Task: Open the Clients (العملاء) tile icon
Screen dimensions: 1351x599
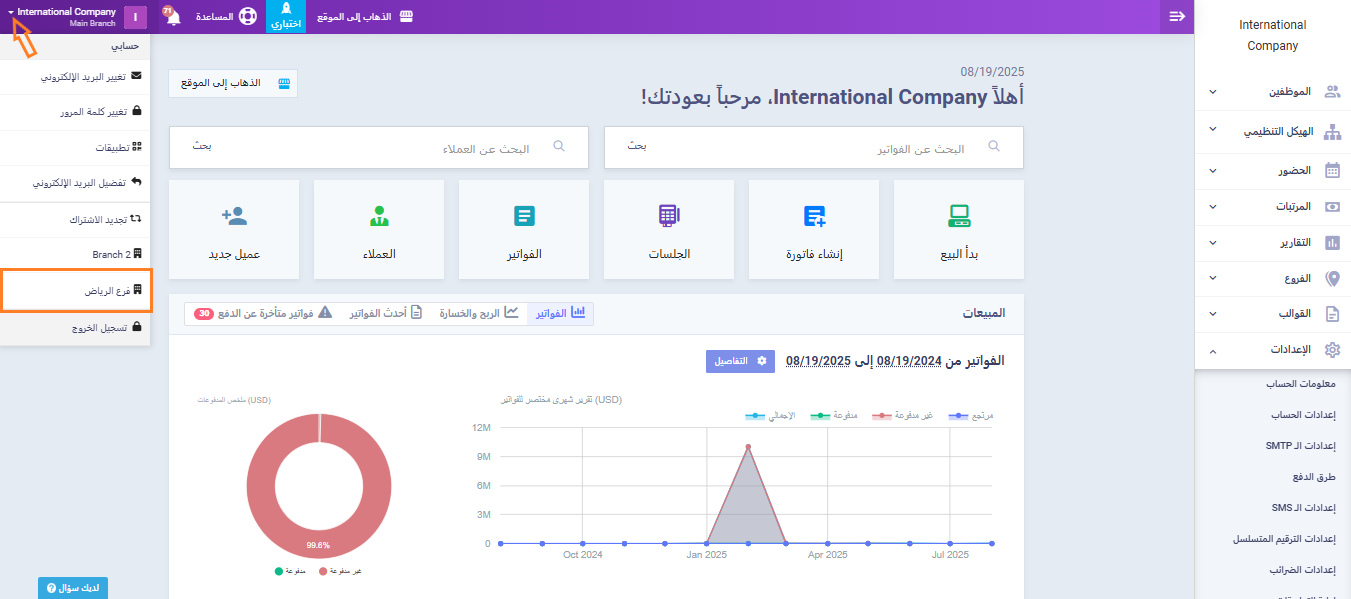Action: pyautogui.click(x=379, y=216)
